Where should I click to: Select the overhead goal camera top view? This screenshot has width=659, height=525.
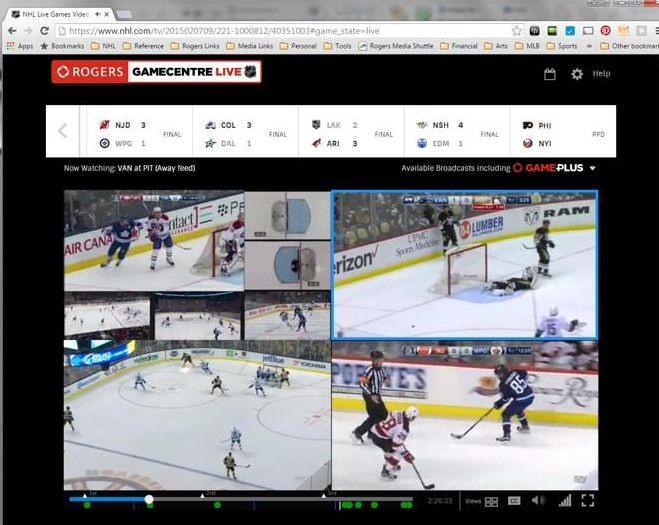pyautogui.click(x=287, y=215)
